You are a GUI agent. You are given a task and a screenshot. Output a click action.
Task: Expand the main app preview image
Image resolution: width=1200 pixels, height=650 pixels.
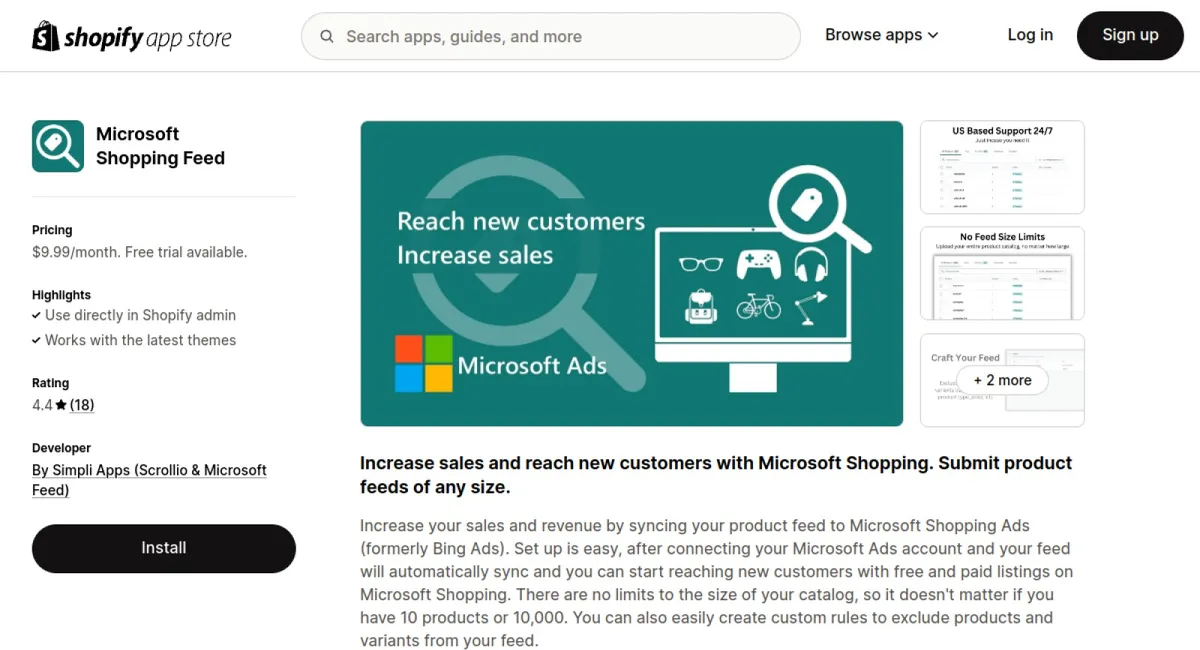pyautogui.click(x=631, y=272)
